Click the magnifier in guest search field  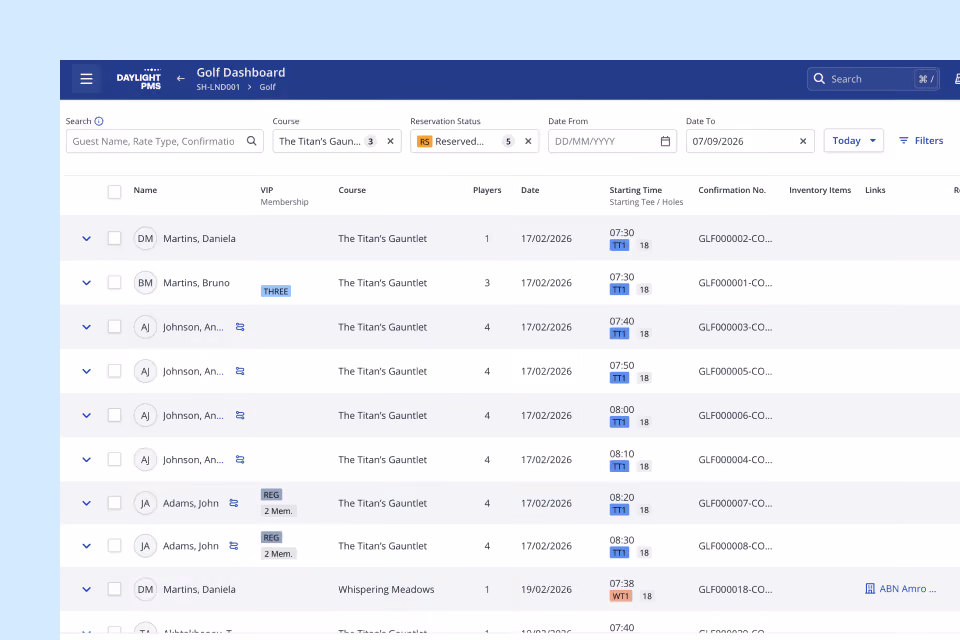(252, 141)
